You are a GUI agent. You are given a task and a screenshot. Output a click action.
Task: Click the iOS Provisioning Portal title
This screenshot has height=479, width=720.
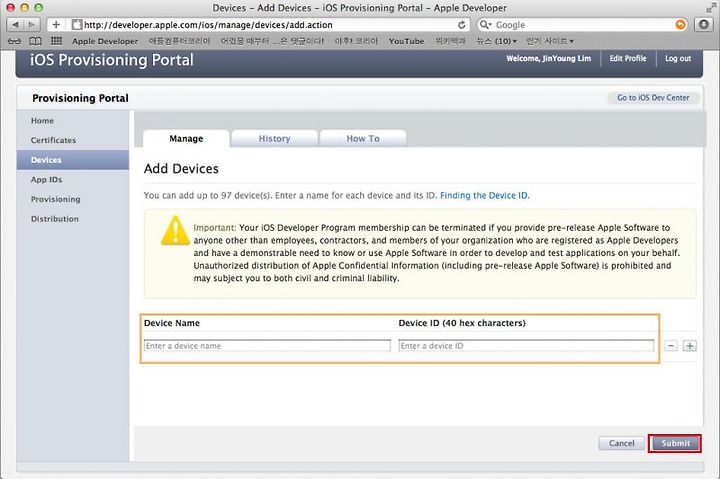[112, 60]
